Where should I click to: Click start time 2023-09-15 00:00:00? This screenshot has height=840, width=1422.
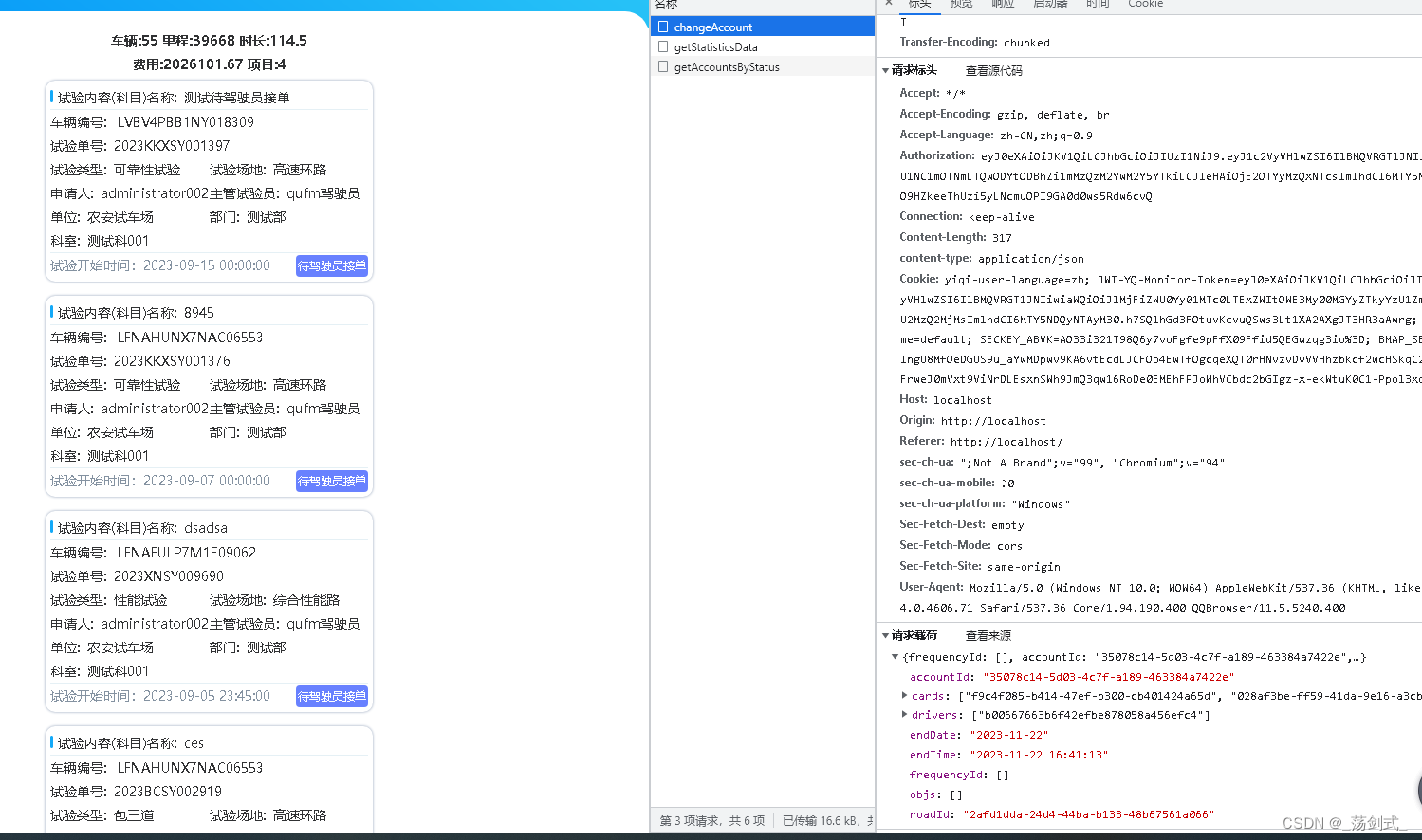click(207, 265)
